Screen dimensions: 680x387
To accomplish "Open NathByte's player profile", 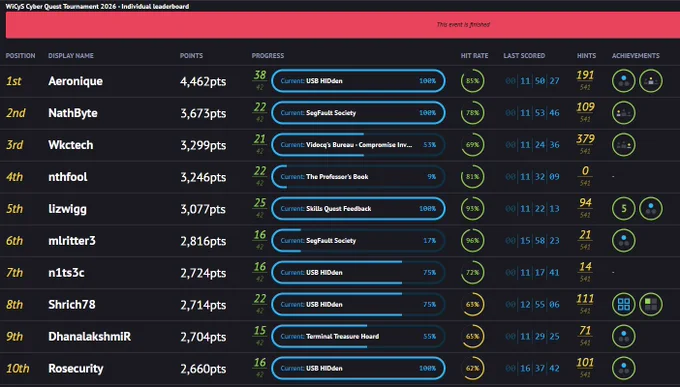I will pos(73,113).
